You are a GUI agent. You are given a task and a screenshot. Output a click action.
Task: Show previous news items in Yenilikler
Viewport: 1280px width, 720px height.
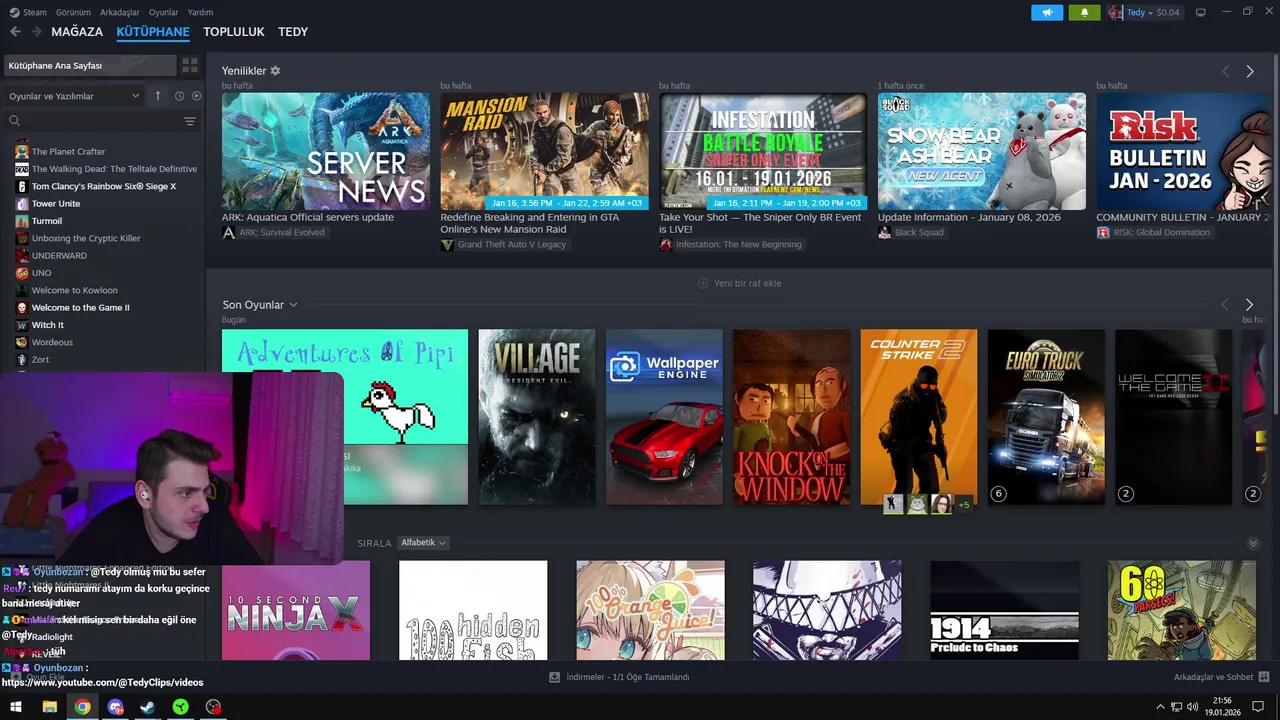1225,72
